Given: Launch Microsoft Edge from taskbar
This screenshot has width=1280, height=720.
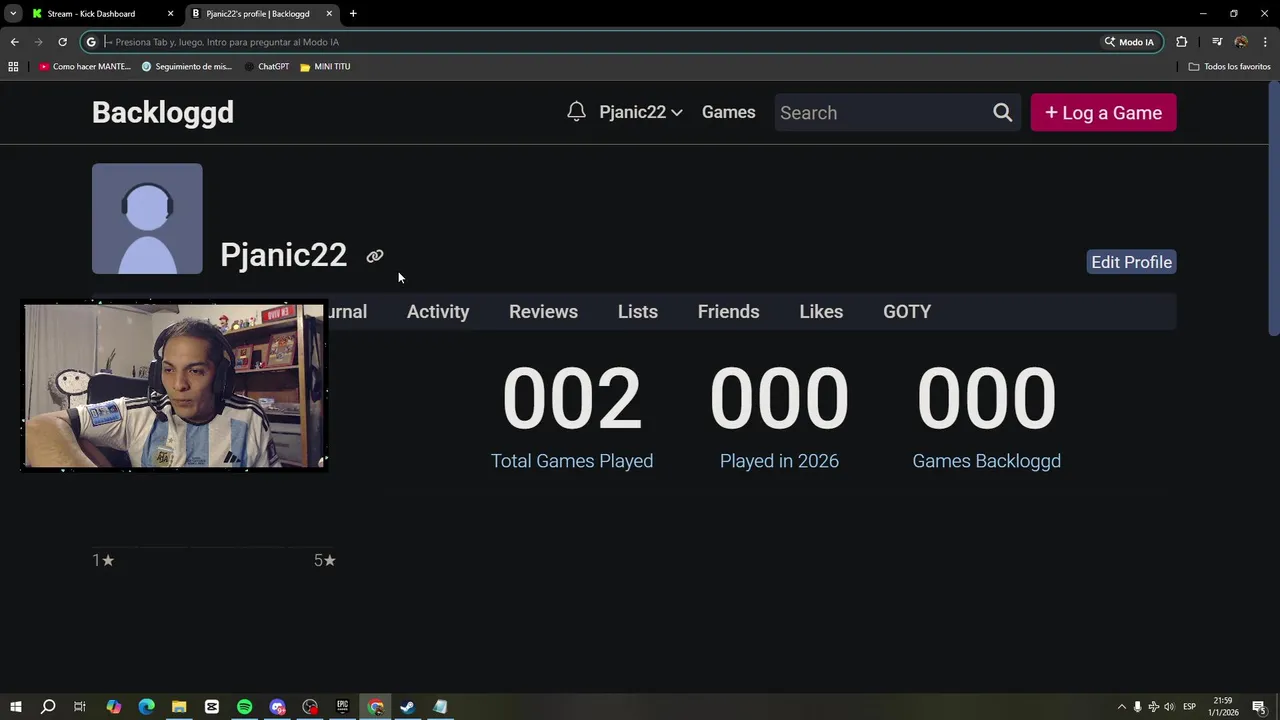Looking at the screenshot, I should [146, 707].
